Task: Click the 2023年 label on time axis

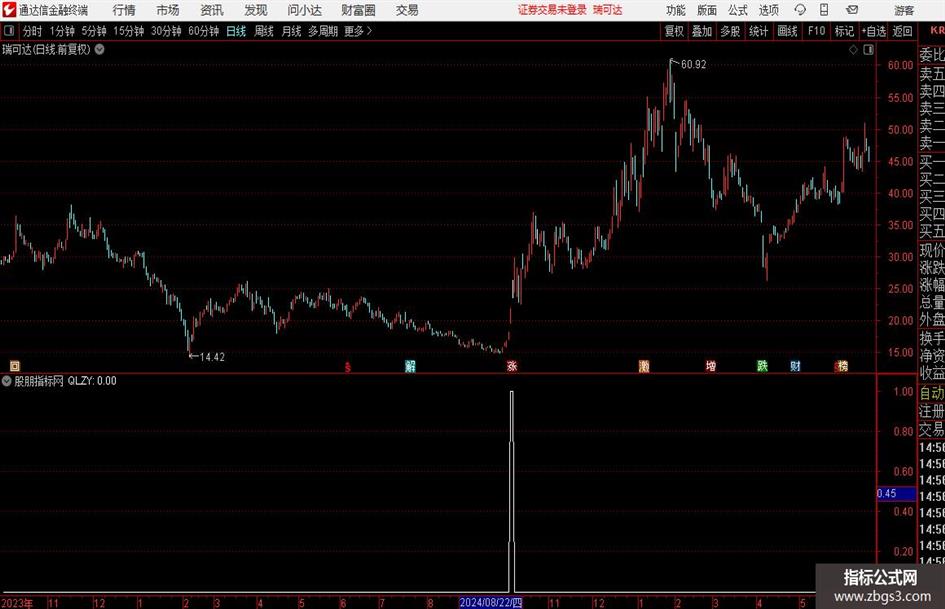Action: pyautogui.click(x=17, y=603)
